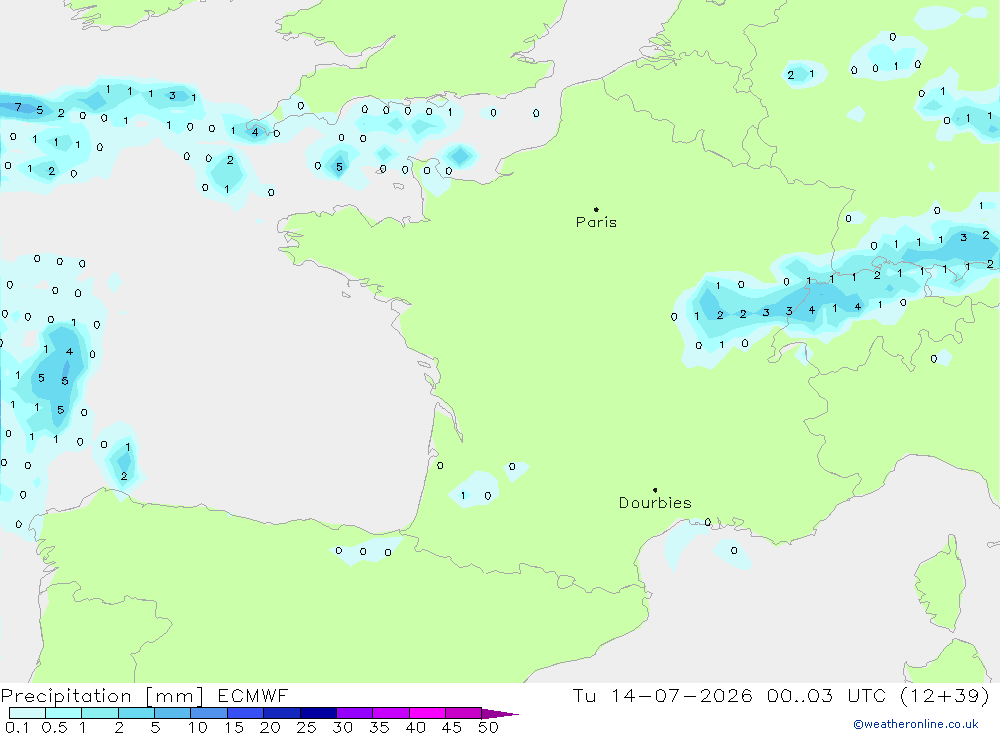Pick the 0.1–0.5 mm legend swatch
Viewport: 1000px width, 733px height.
coord(27,713)
